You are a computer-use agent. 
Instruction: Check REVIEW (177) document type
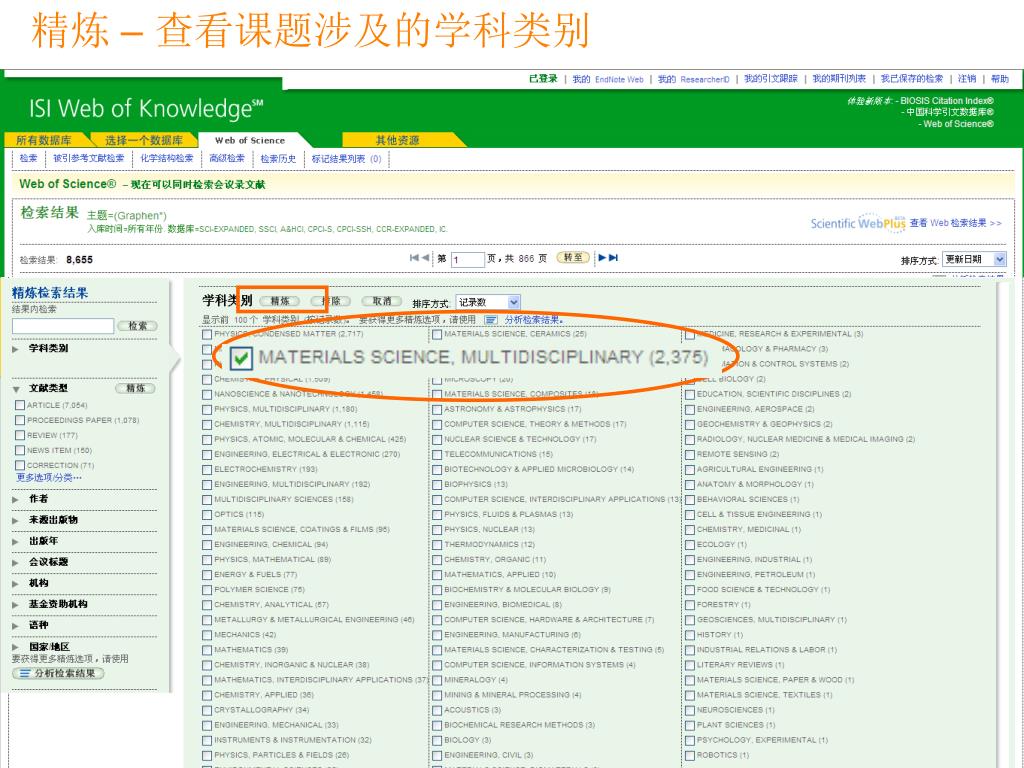(x=20, y=436)
